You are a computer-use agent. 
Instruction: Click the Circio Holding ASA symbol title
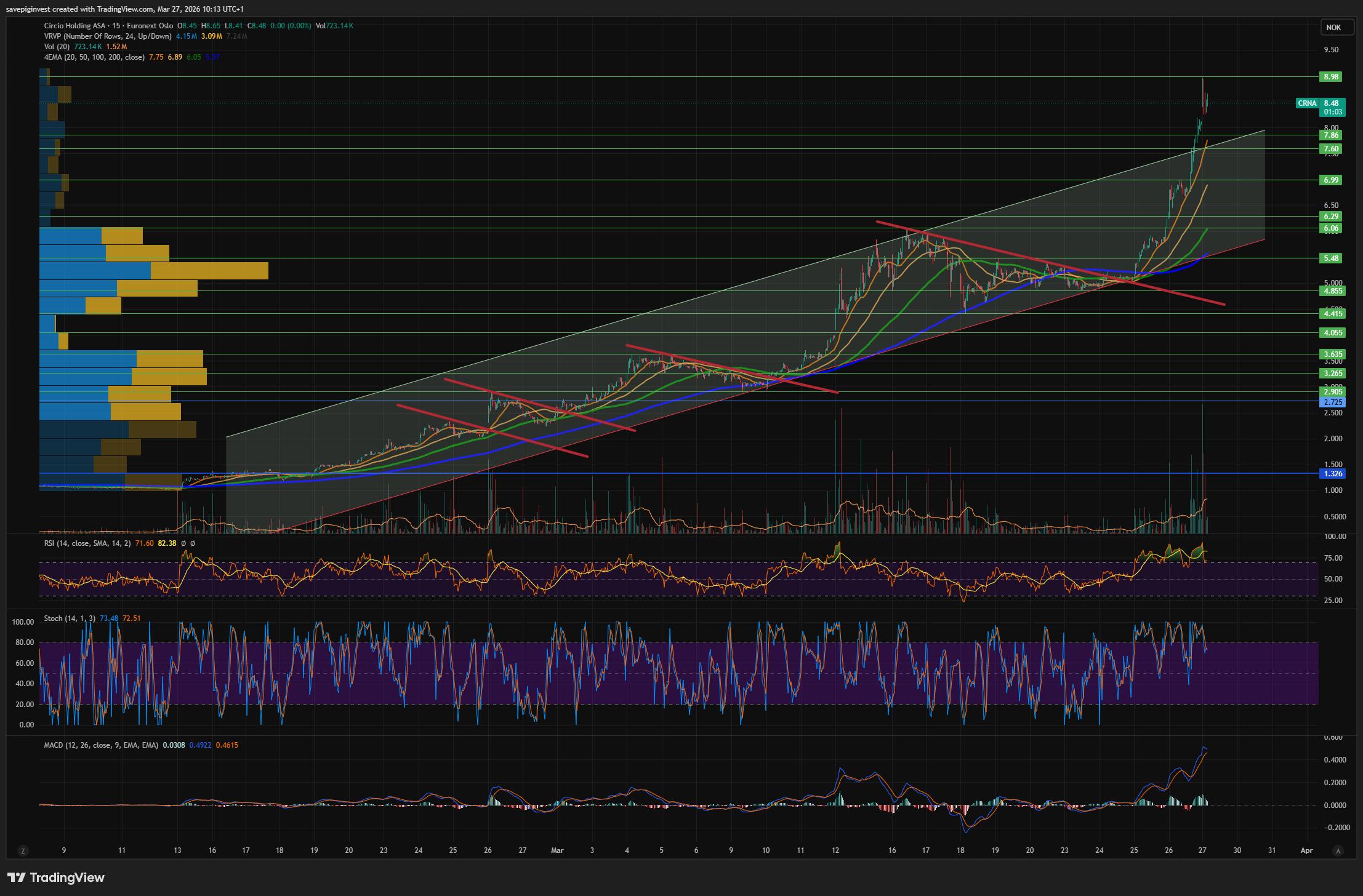click(x=74, y=26)
